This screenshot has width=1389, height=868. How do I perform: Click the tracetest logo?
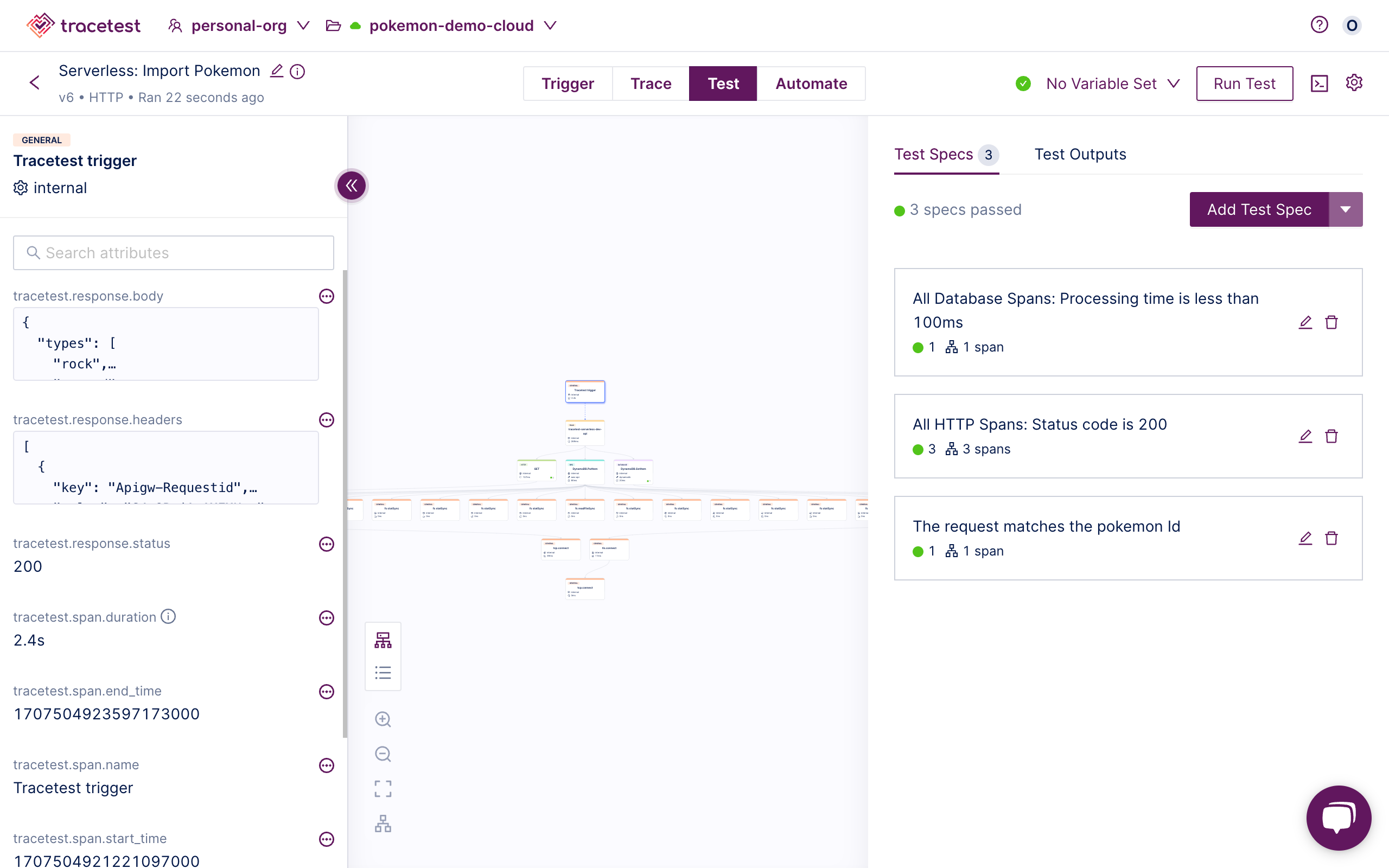tap(83, 25)
